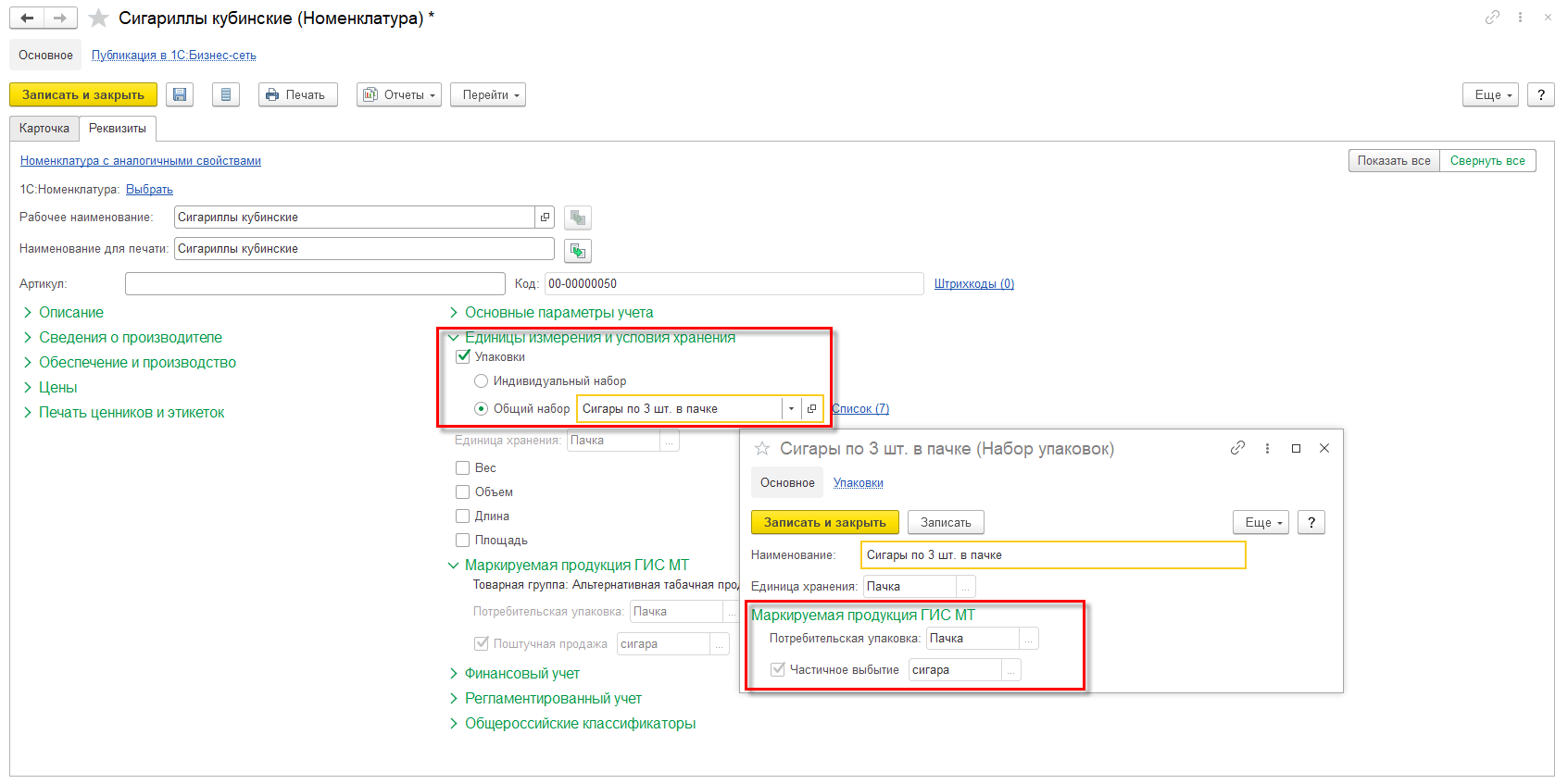Click the favorite star next to title
The image size is (1568, 784).
(99, 19)
